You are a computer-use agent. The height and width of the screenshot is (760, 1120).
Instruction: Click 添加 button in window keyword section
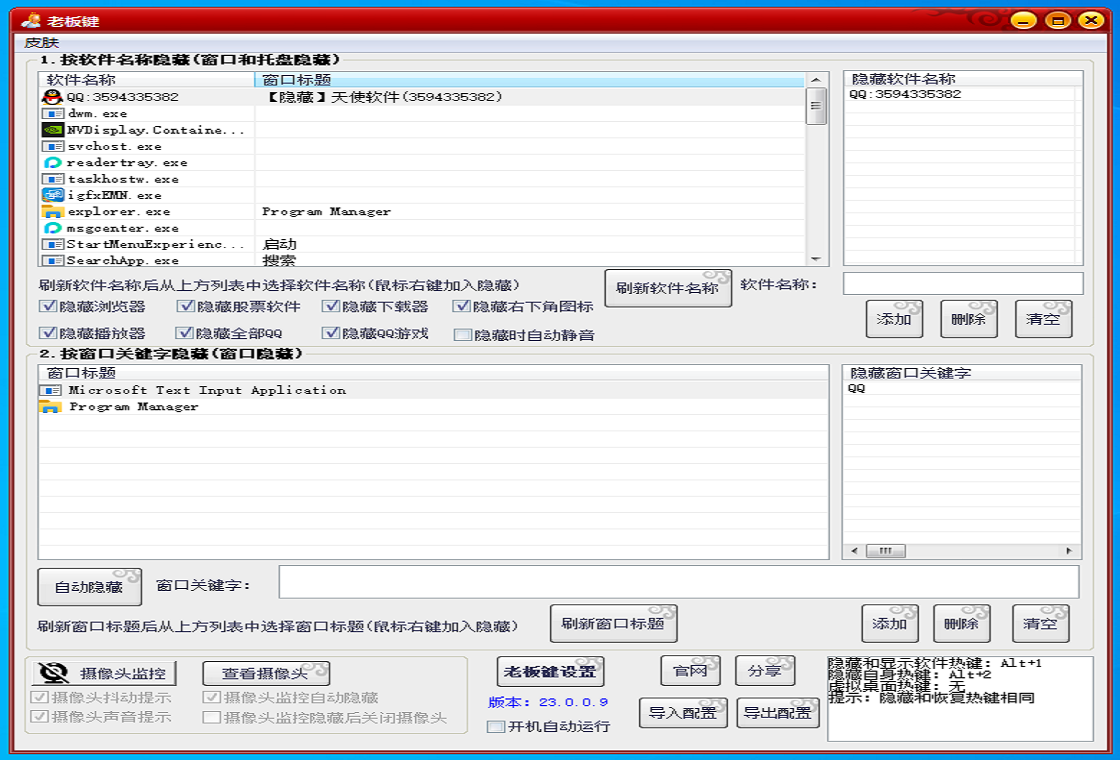point(890,624)
